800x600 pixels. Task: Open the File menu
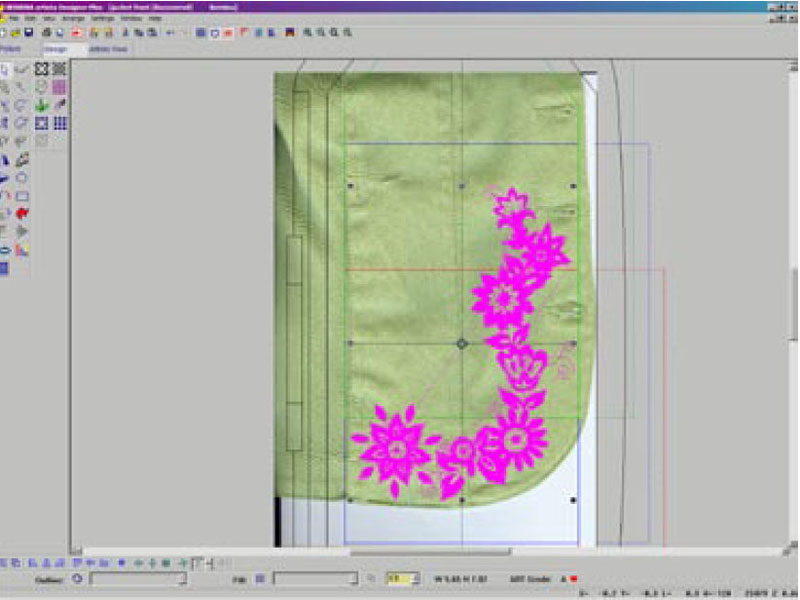[13, 18]
